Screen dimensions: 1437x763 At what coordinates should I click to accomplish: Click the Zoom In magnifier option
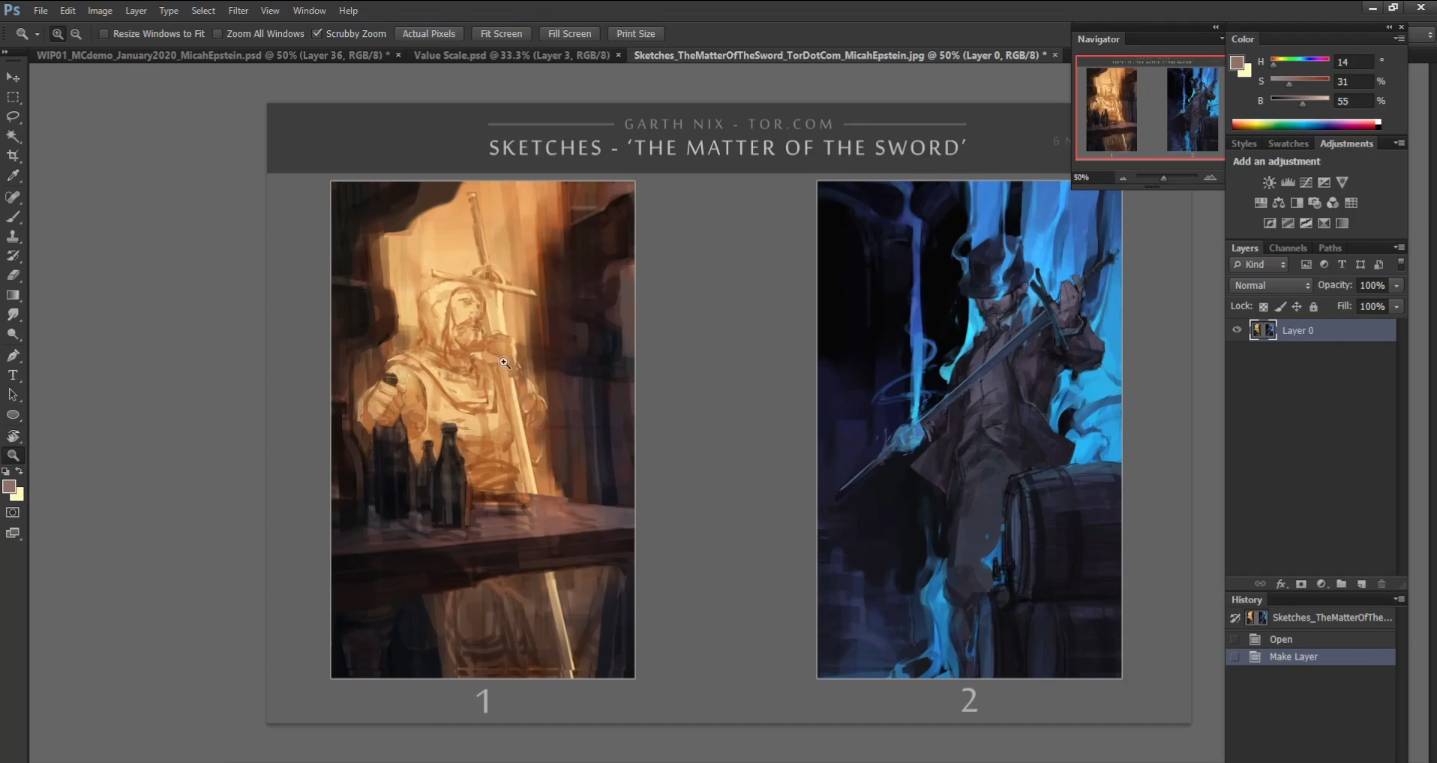pyautogui.click(x=58, y=34)
